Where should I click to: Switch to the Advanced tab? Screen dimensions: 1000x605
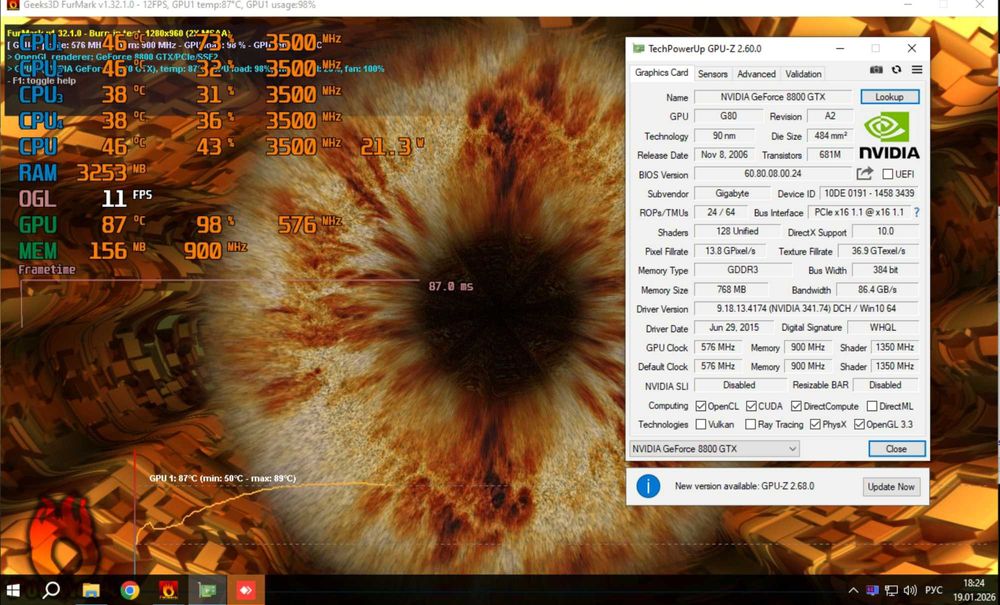tap(756, 74)
